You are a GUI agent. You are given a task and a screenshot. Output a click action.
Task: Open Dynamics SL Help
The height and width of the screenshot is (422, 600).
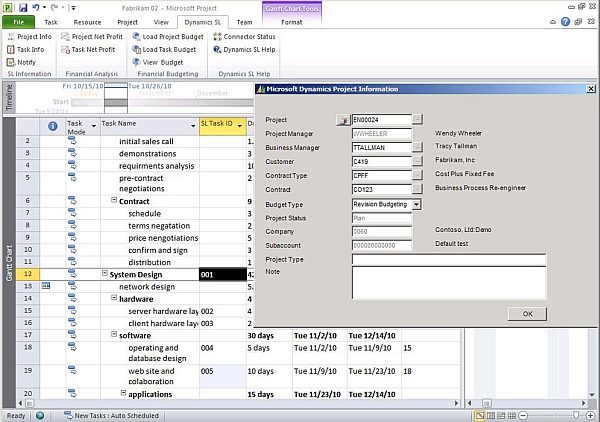click(x=216, y=49)
